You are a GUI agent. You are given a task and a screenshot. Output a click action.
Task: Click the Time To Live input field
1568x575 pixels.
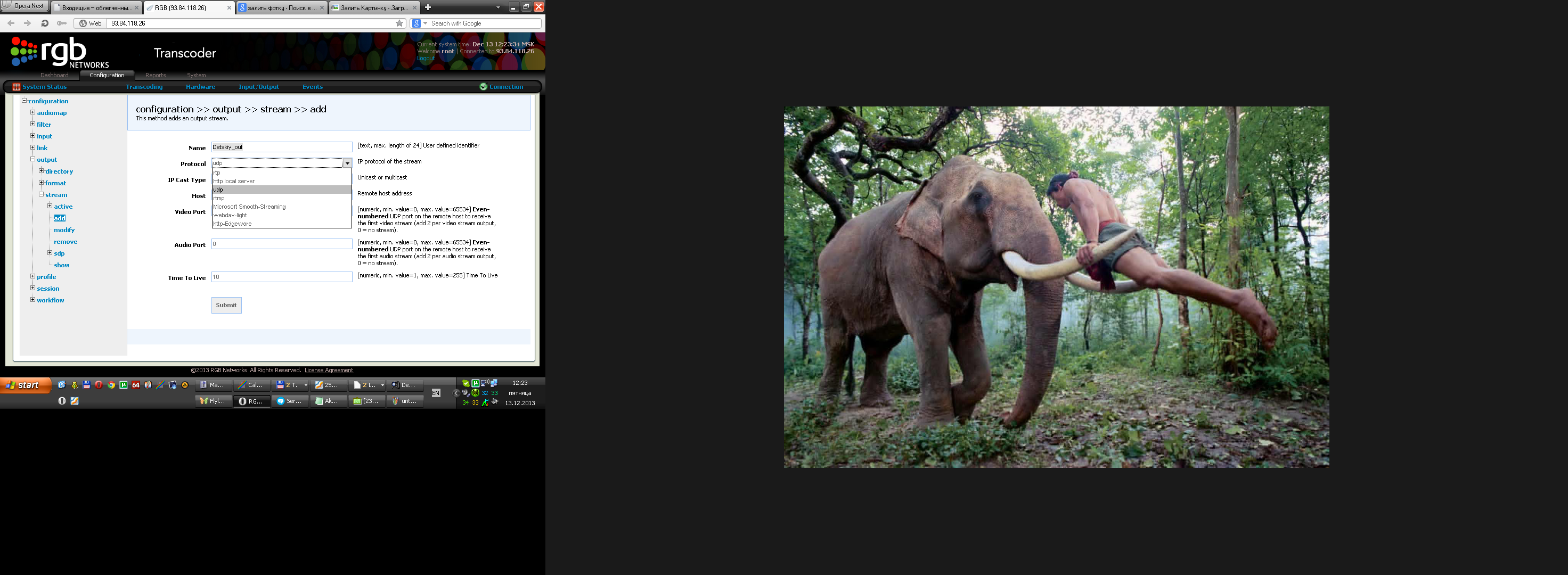281,277
